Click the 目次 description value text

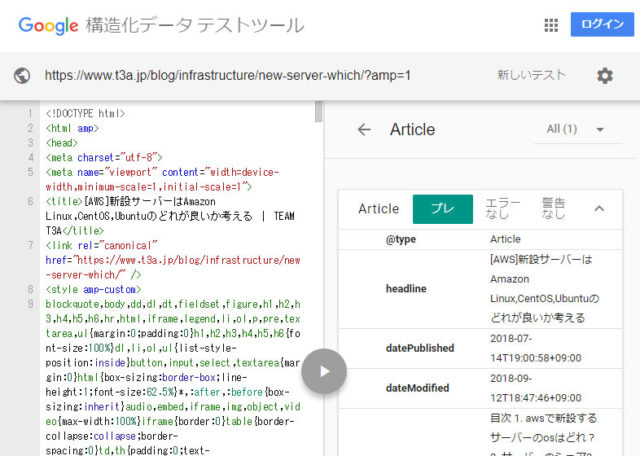543,434
